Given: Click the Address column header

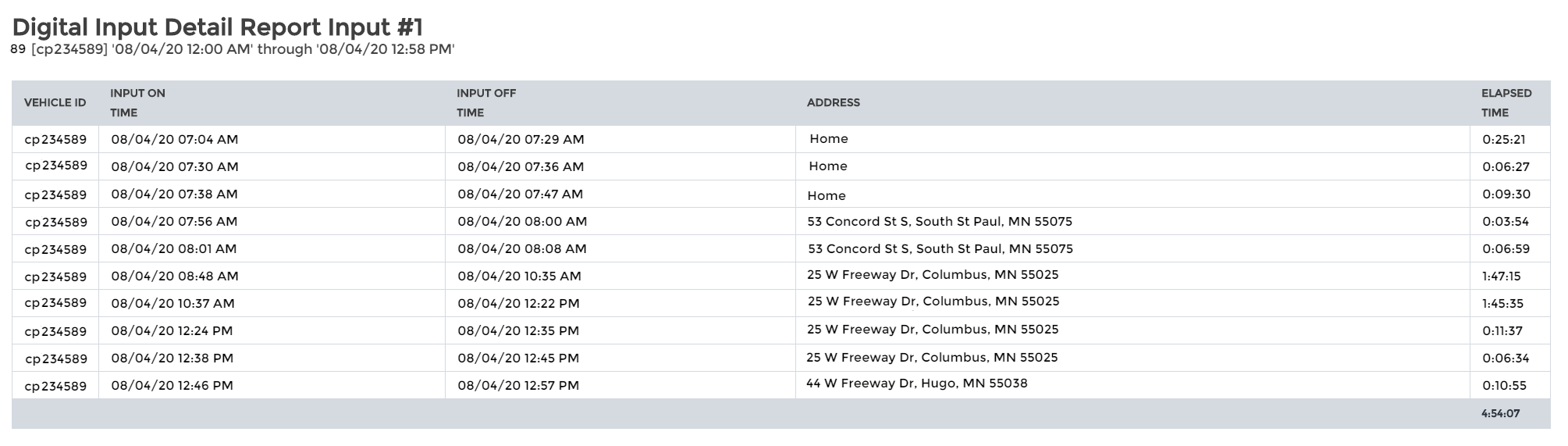Looking at the screenshot, I should click(x=833, y=102).
